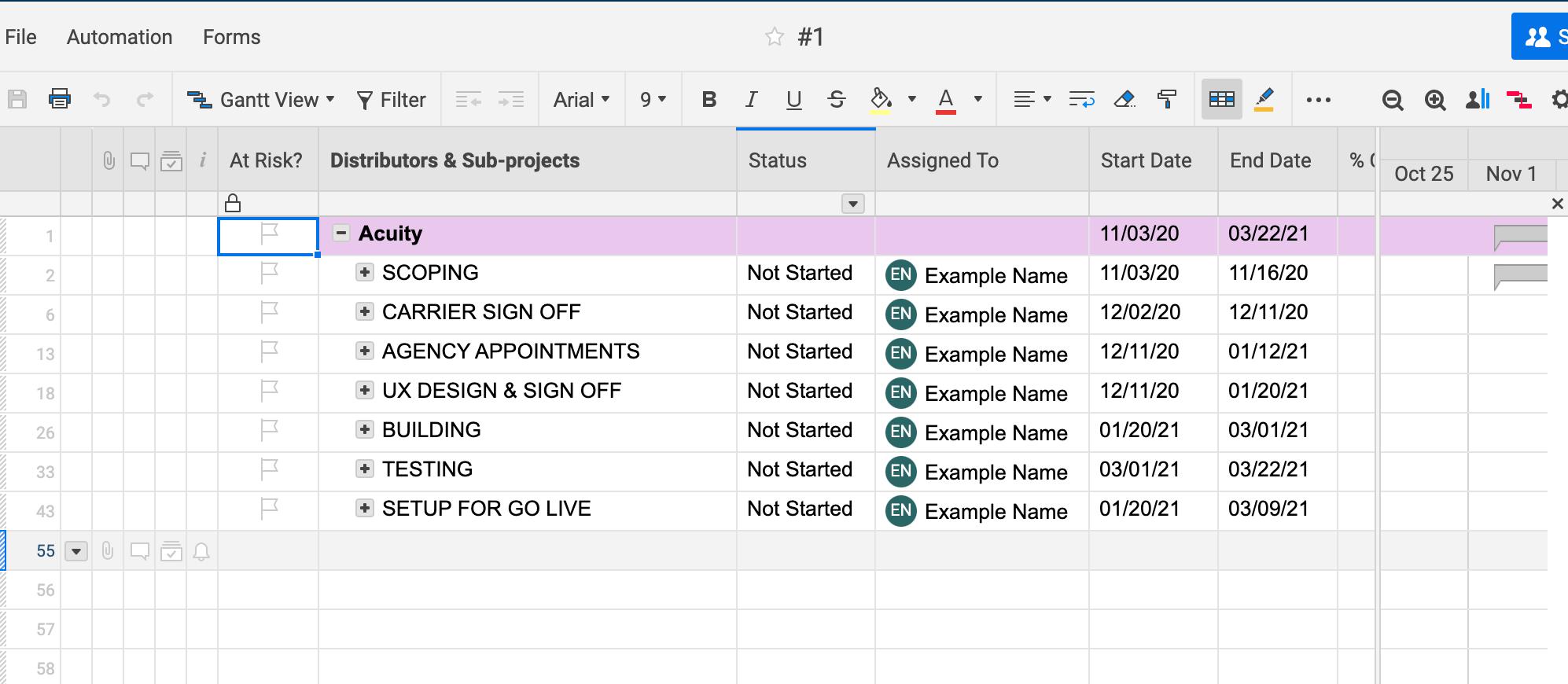Click the Resource Management icon

[x=1478, y=99]
